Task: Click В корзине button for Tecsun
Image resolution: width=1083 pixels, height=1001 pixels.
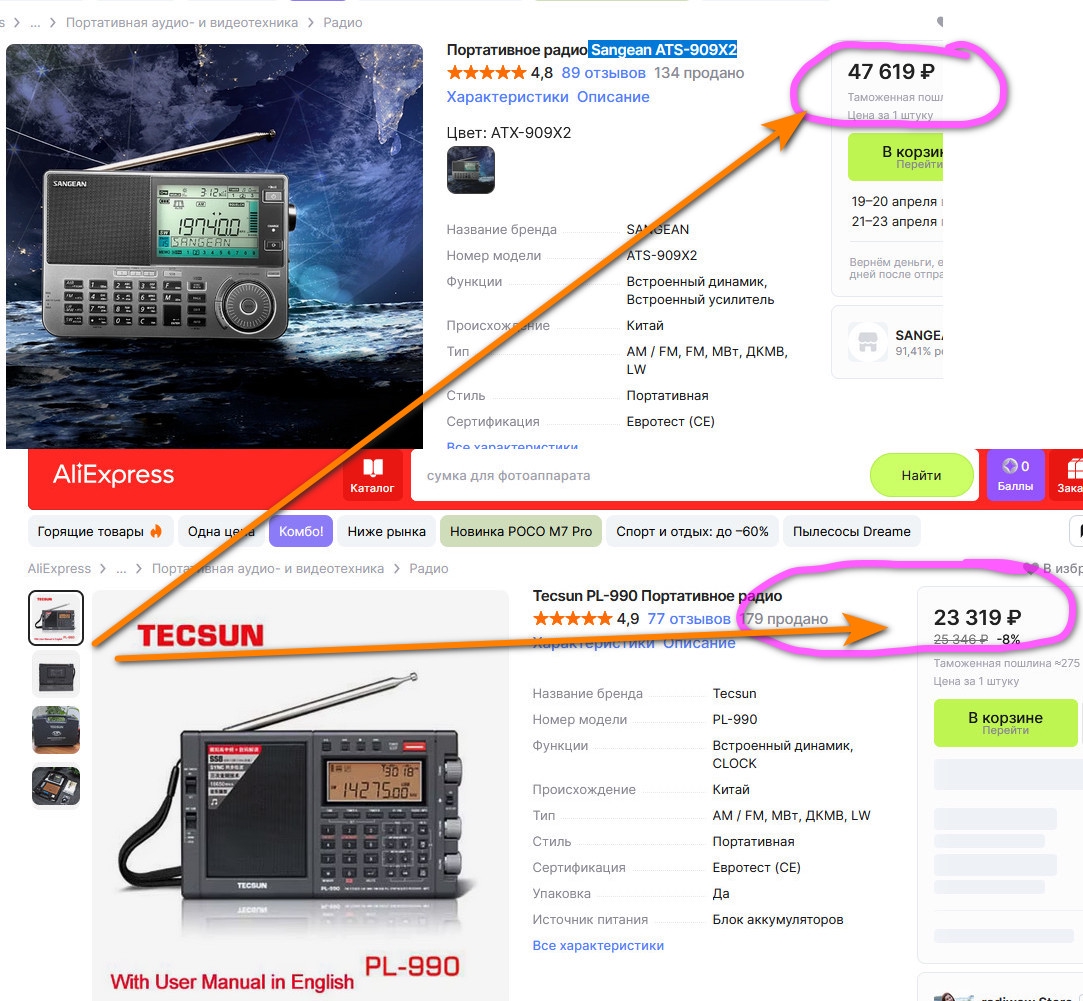Action: pyautogui.click(x=1005, y=723)
